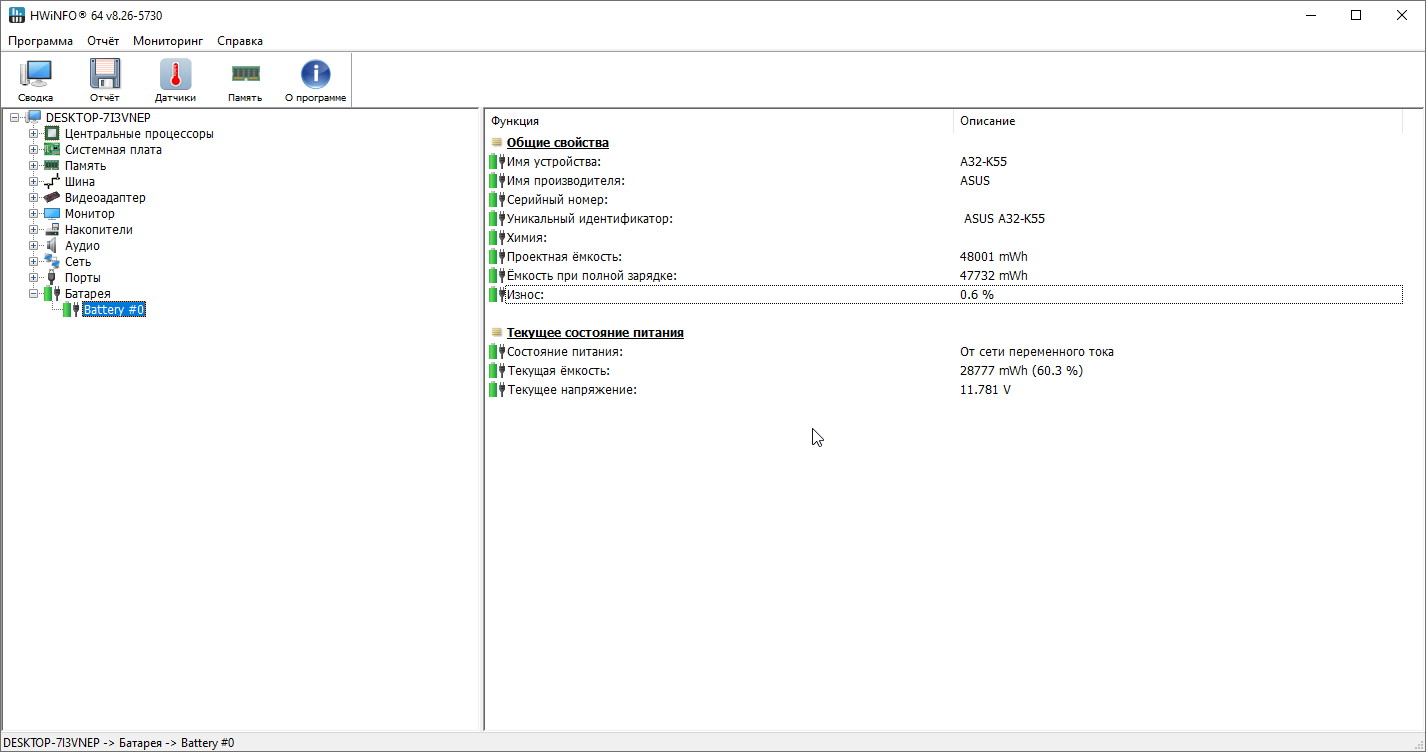Expand the Накопители tree node
This screenshot has height=752, width=1426.
click(34, 230)
